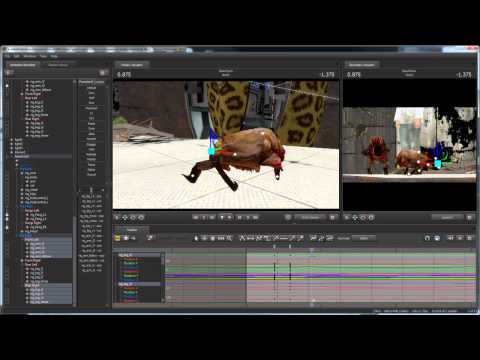Viewport: 480px width, 360px height.
Task: Switch to the Animation Set Editor tab
Action: pos(23,65)
